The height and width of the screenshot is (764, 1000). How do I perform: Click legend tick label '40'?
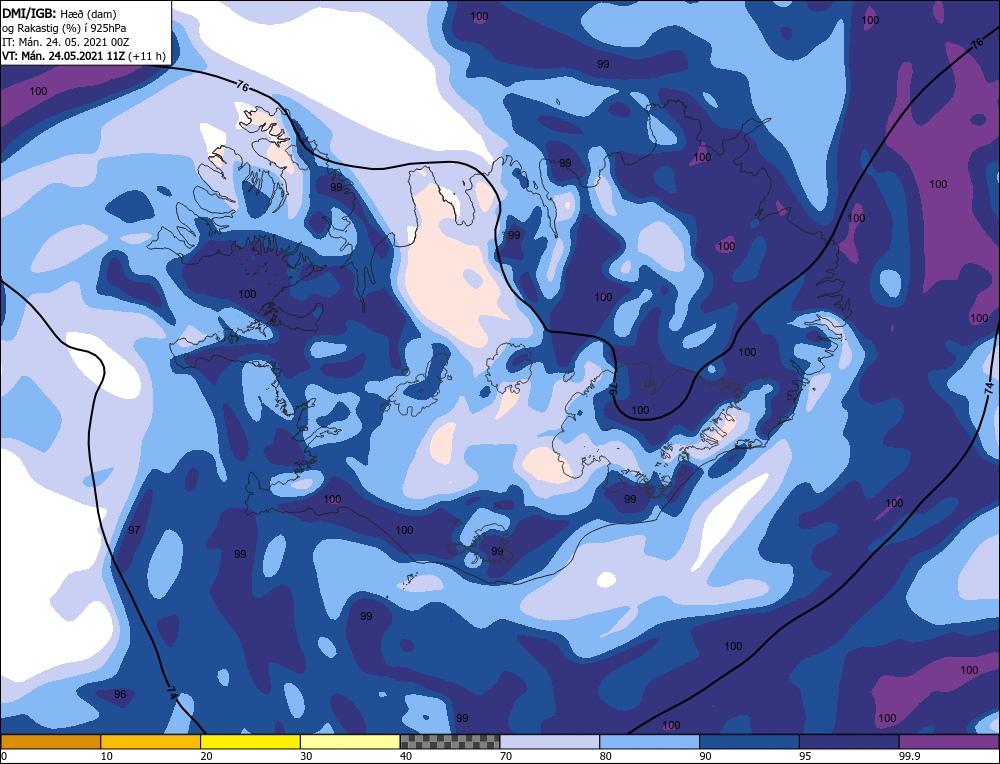(406, 756)
